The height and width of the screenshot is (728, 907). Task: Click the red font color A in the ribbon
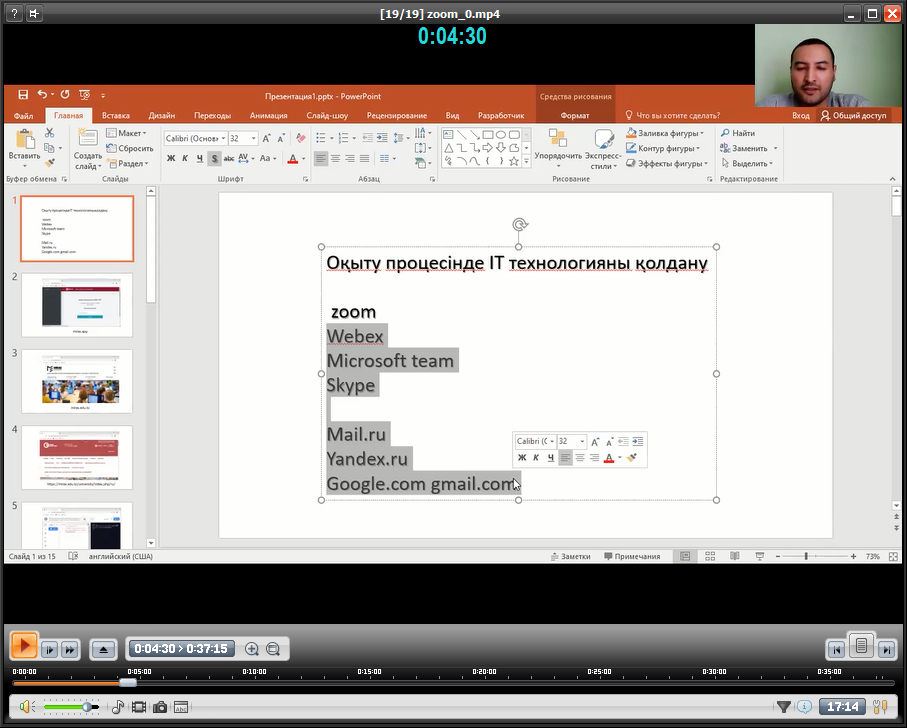pyautogui.click(x=293, y=158)
